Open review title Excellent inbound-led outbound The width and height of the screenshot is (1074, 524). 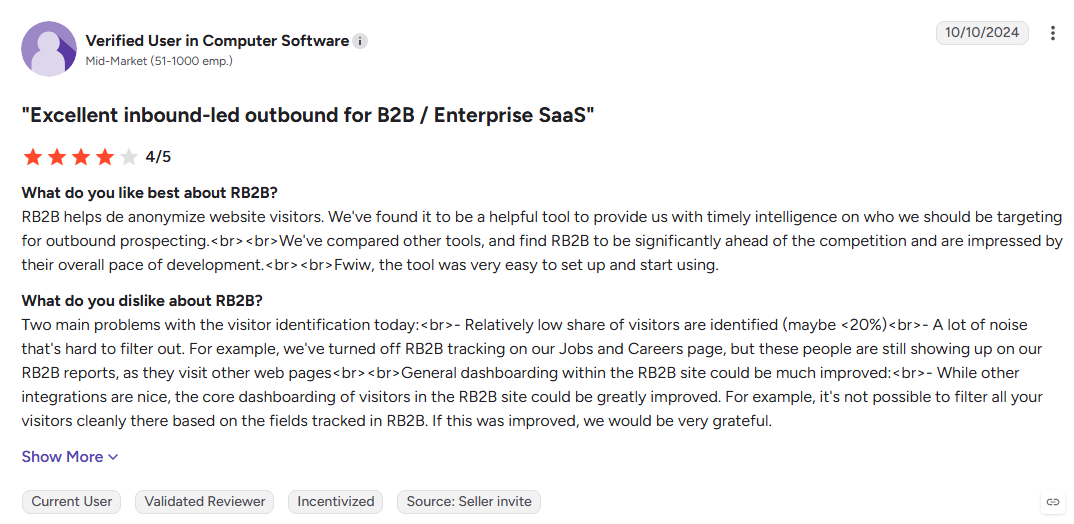[308, 115]
